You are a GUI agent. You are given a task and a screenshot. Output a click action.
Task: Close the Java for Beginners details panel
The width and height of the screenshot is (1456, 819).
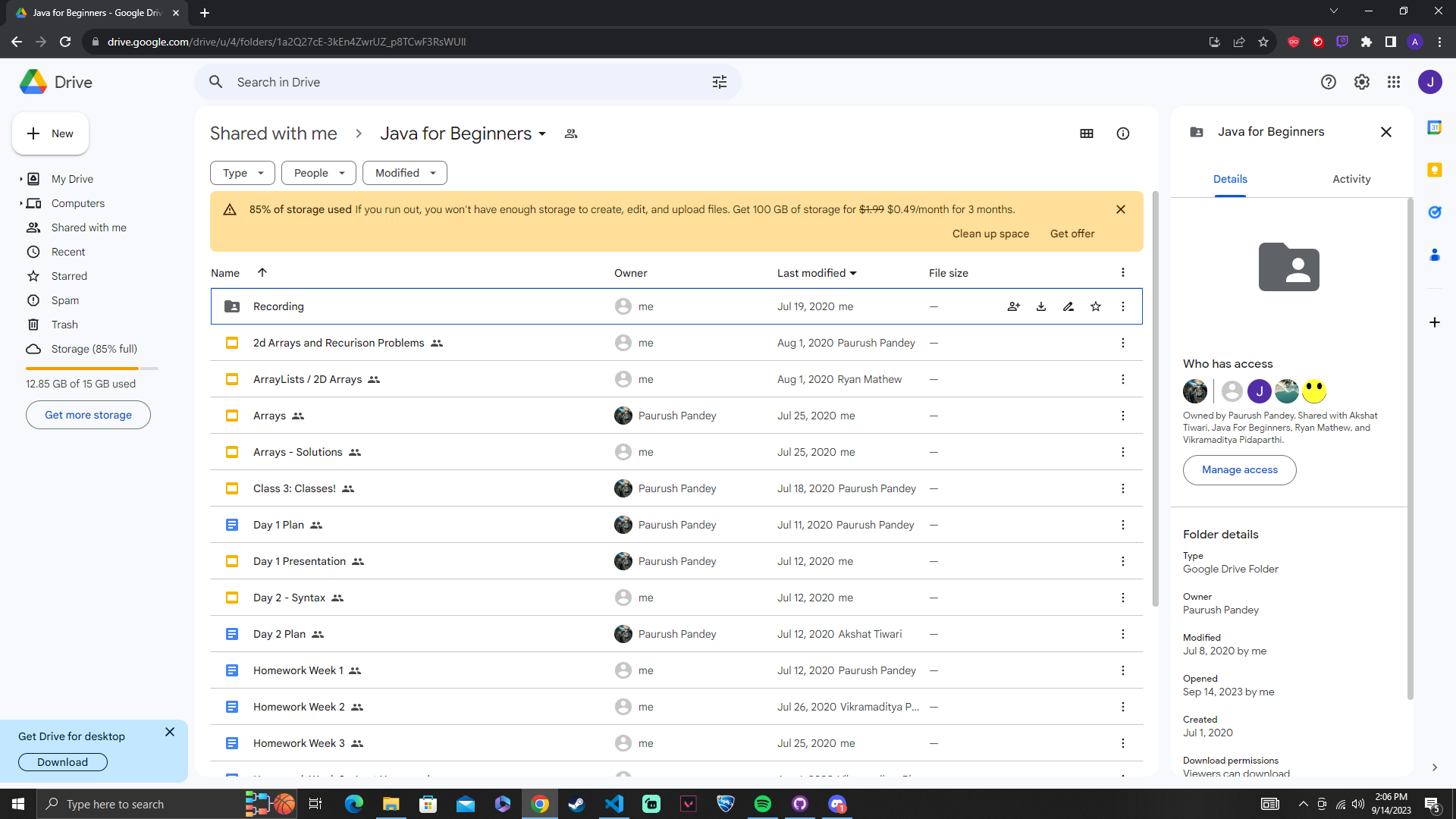point(1386,132)
